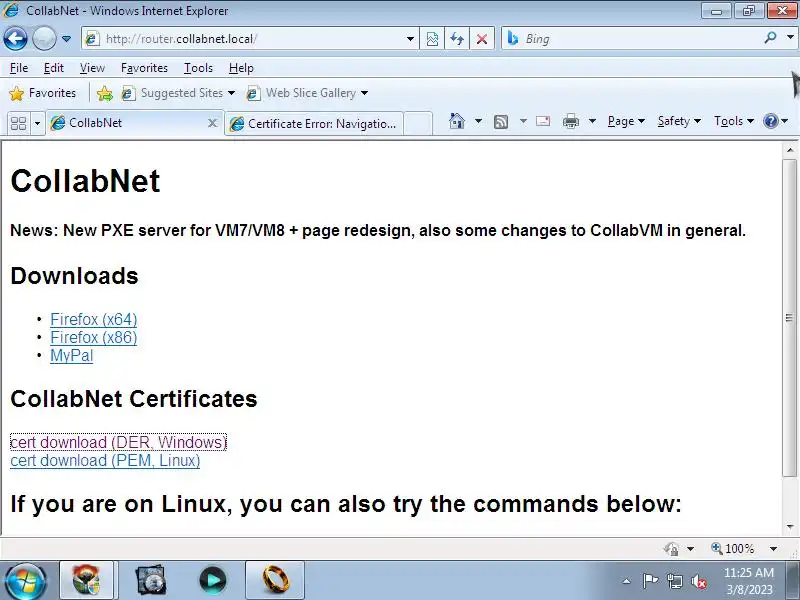
Task: Click cert download (PEM, Linux) link
Action: [x=105, y=461]
